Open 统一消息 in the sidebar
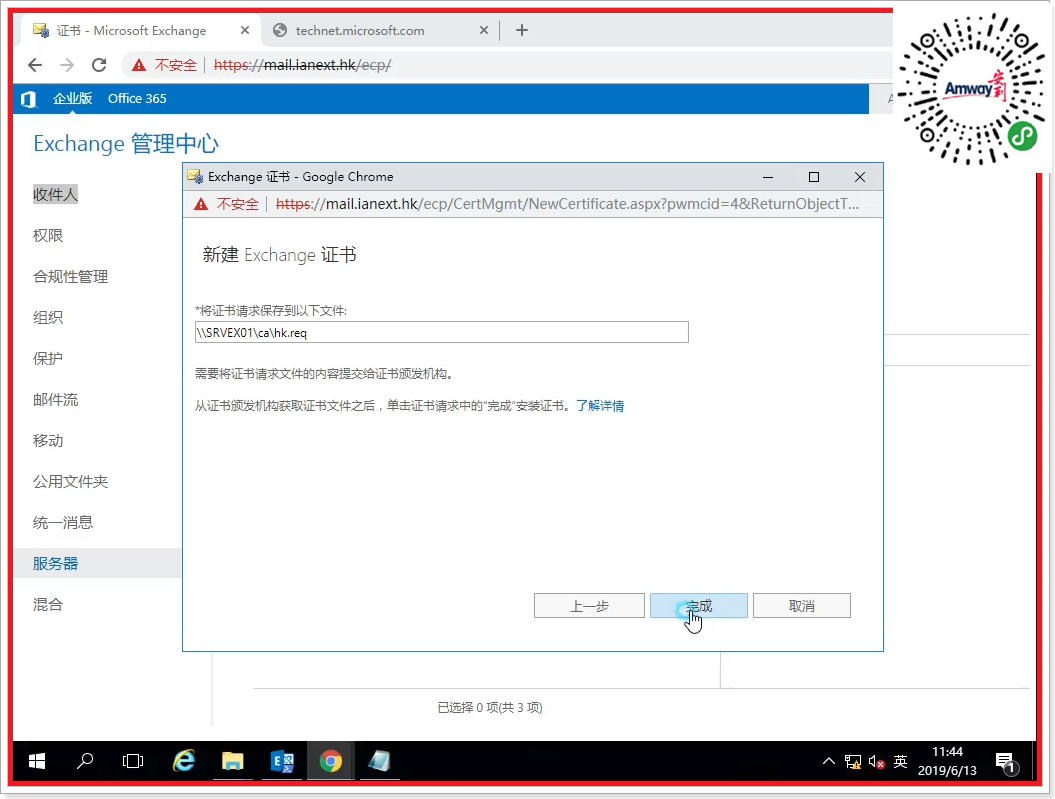This screenshot has height=799, width=1055. point(63,523)
